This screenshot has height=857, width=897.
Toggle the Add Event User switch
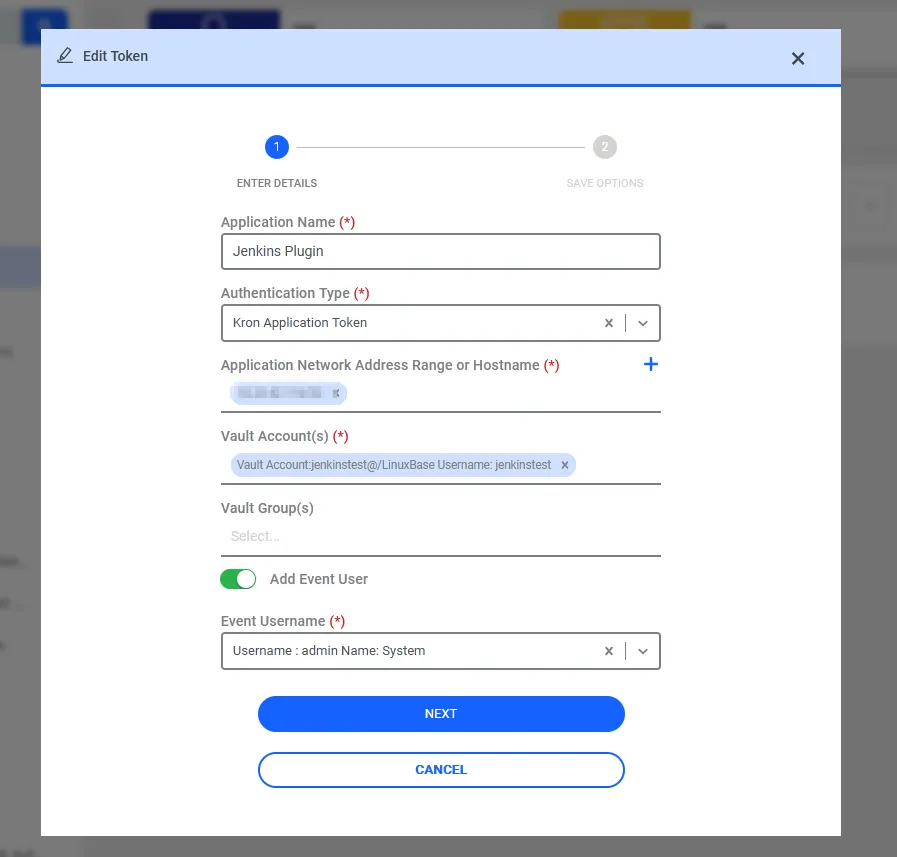click(238, 579)
